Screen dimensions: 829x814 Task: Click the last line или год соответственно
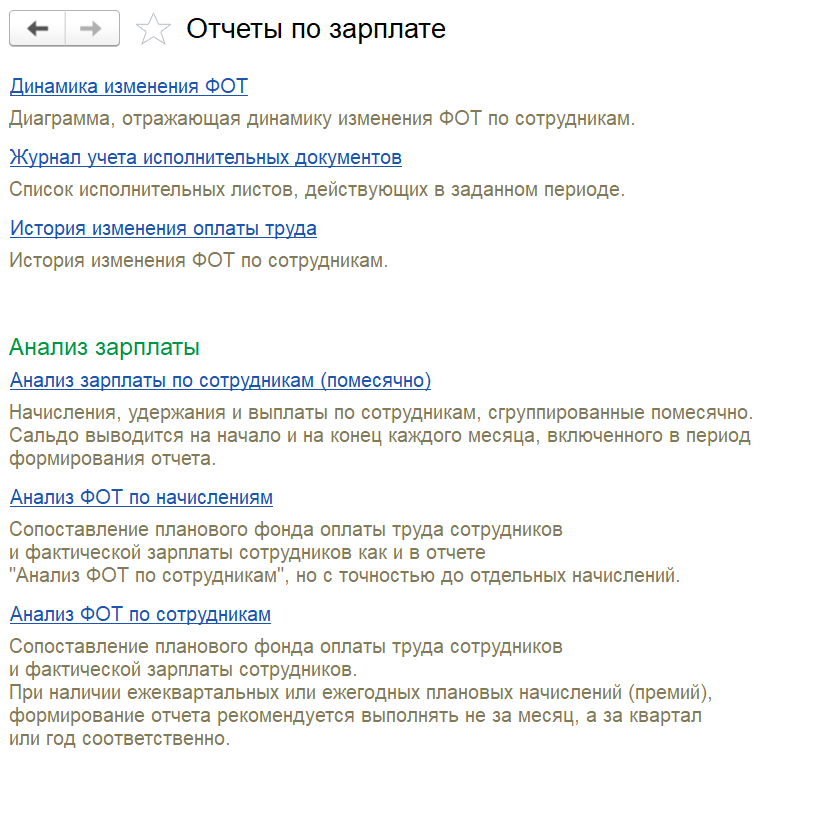click(119, 740)
